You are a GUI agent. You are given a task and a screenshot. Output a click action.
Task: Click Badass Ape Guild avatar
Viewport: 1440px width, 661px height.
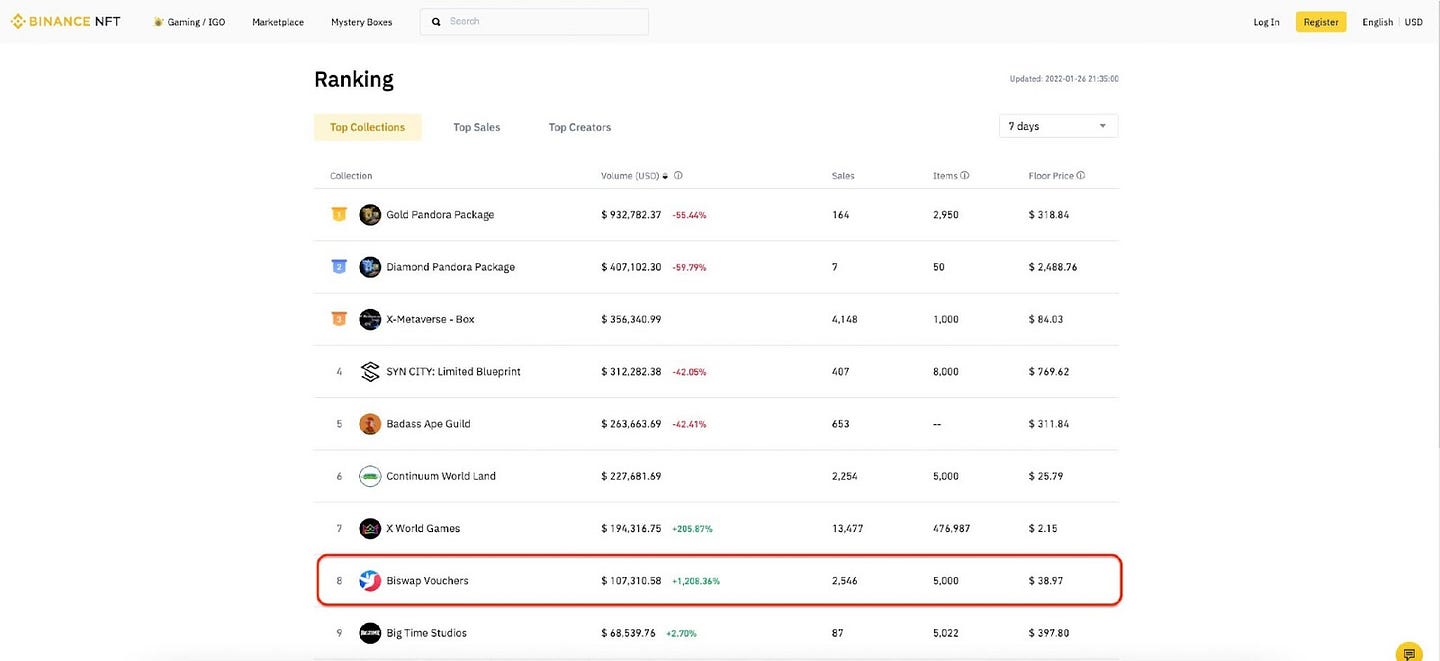click(x=370, y=424)
